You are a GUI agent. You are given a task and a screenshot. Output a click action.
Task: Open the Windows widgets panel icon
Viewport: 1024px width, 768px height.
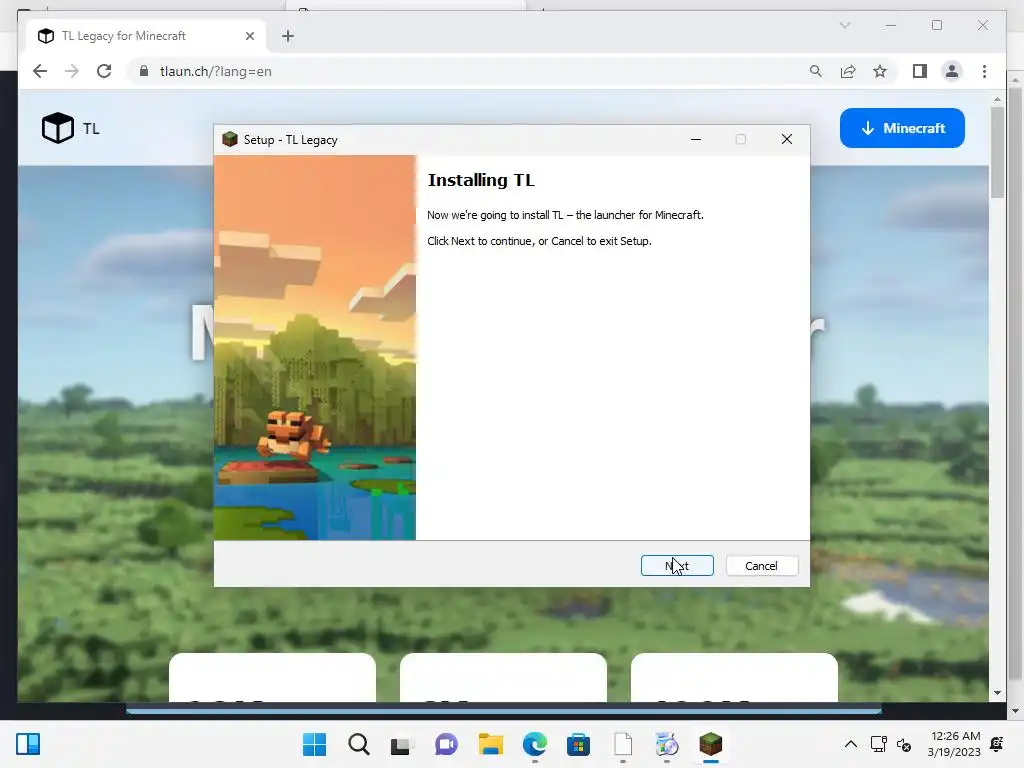click(x=28, y=744)
